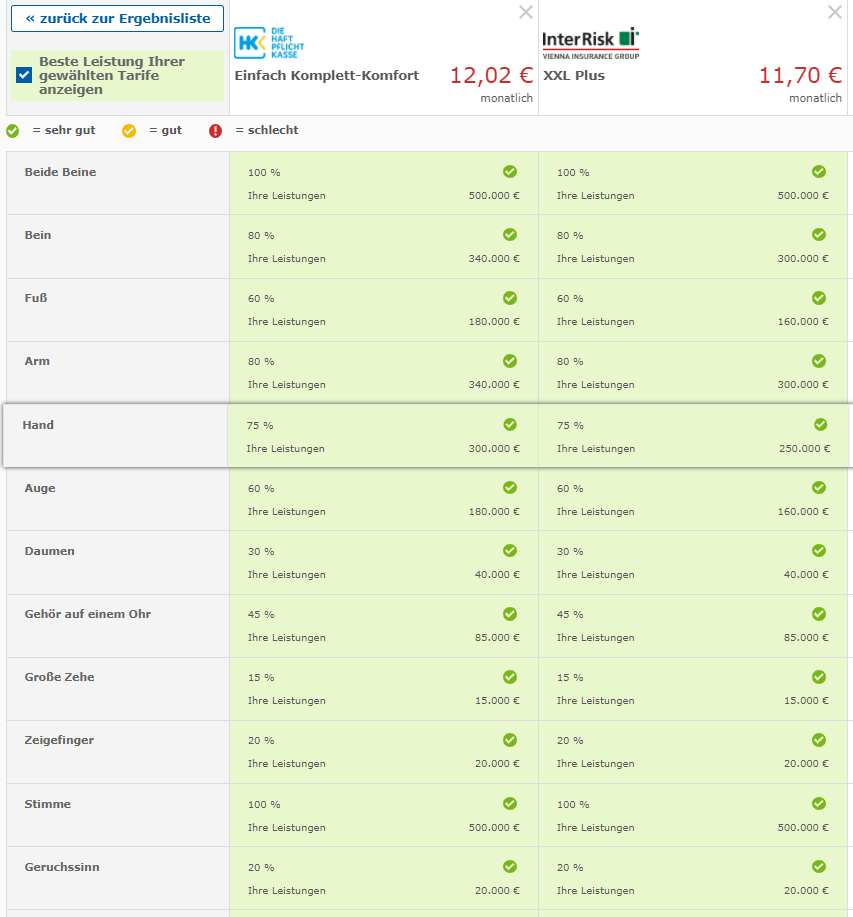Screen dimensions: 853x917
Task: Go back via 'zurück zur Ergebnisliste'
Action: [x=117, y=18]
